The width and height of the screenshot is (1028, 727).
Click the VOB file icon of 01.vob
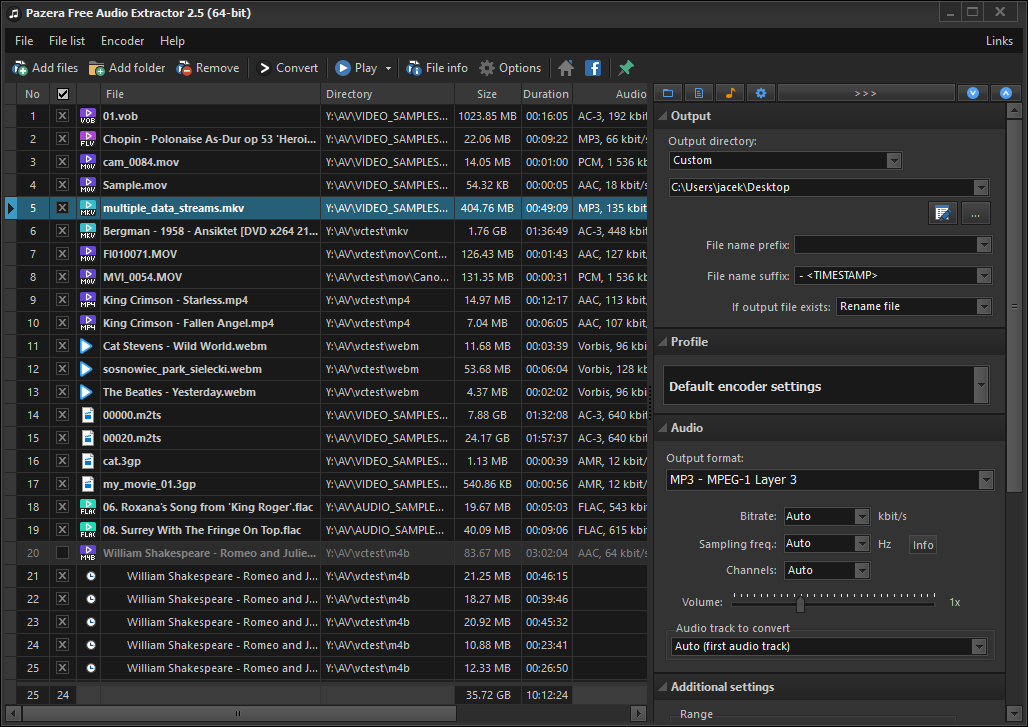click(x=88, y=116)
